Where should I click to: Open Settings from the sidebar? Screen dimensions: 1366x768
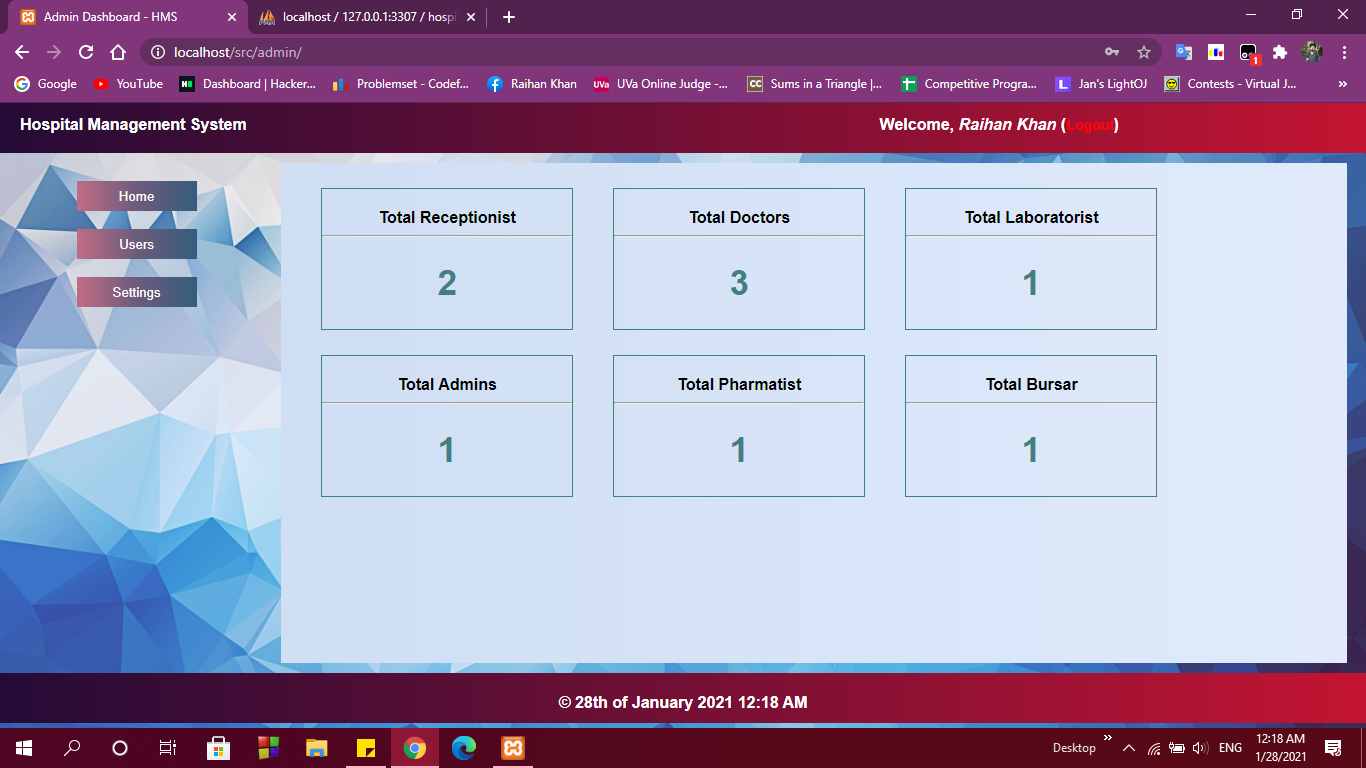pos(136,292)
